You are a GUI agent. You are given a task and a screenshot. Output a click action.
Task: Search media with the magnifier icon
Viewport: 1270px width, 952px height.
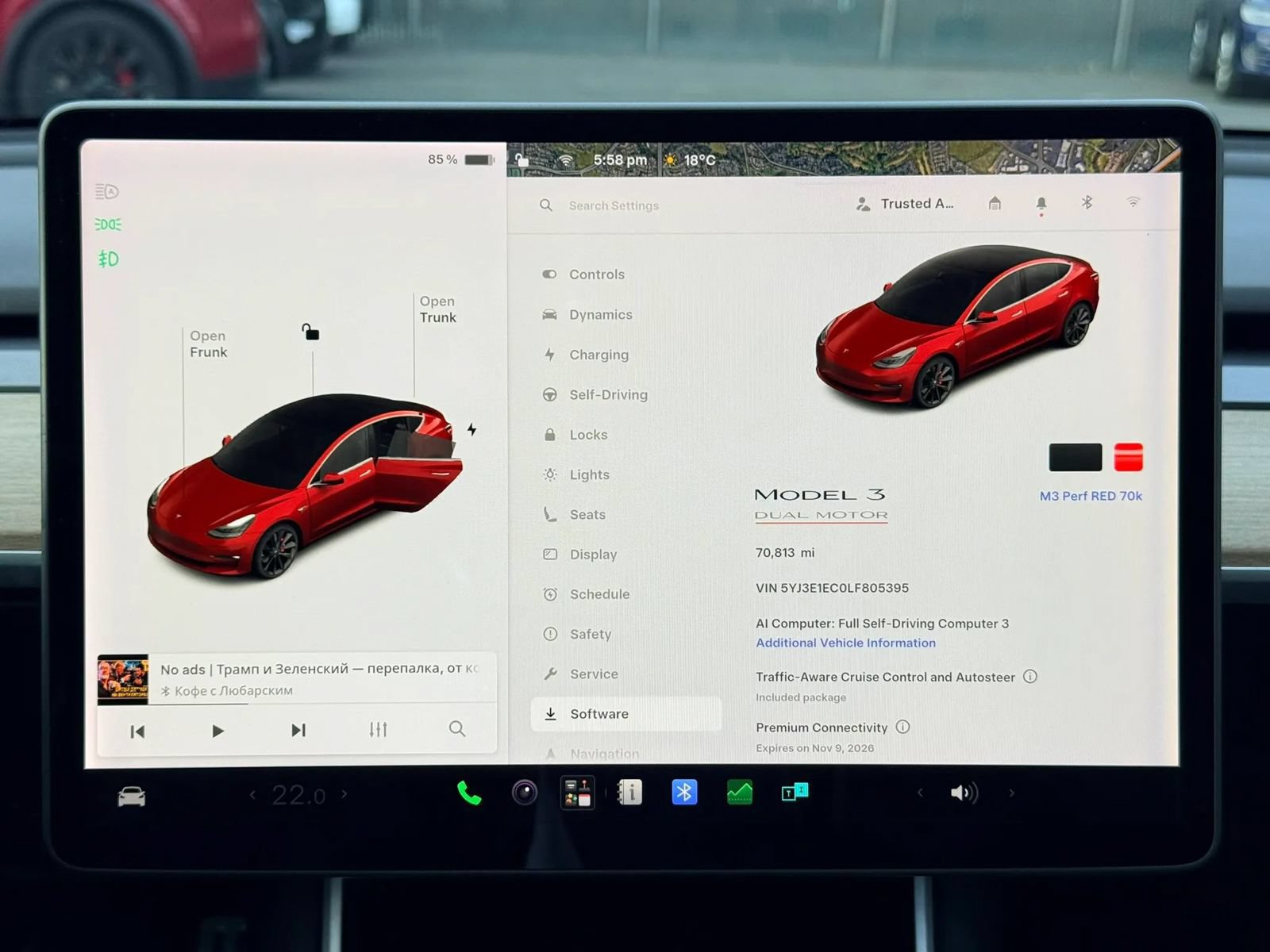tap(457, 728)
